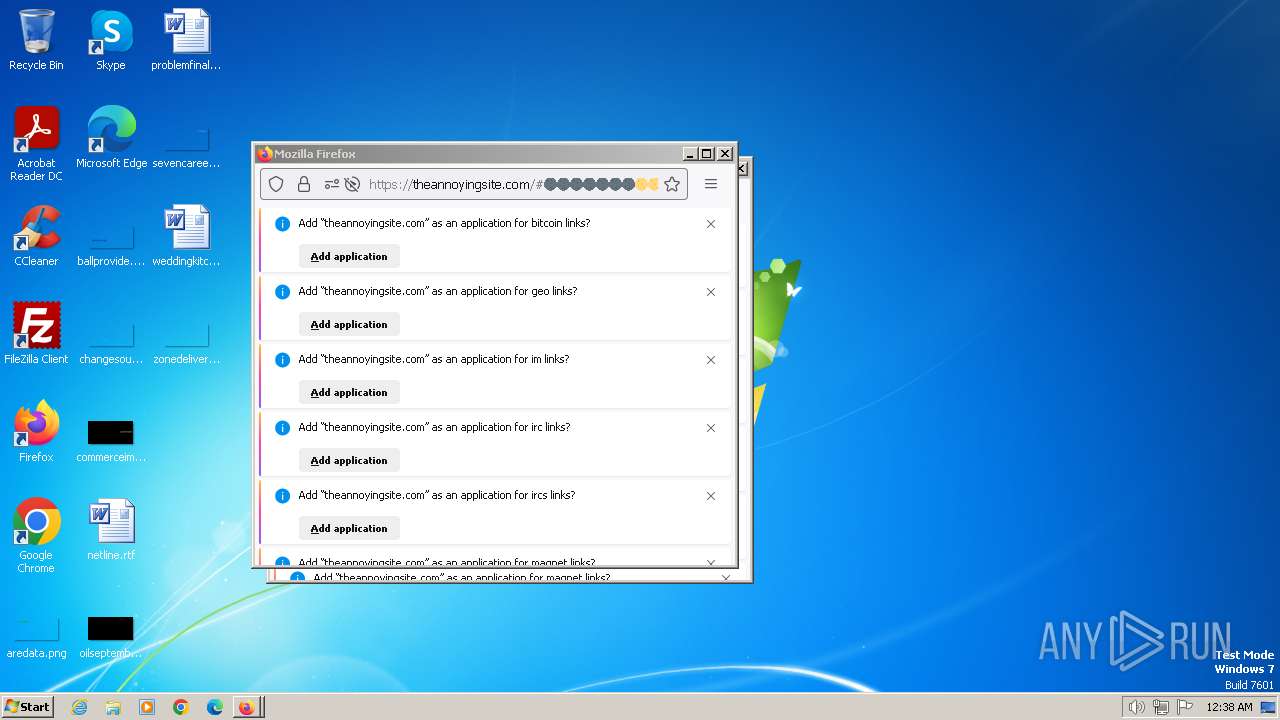Click the network tray icon

click(1161, 707)
